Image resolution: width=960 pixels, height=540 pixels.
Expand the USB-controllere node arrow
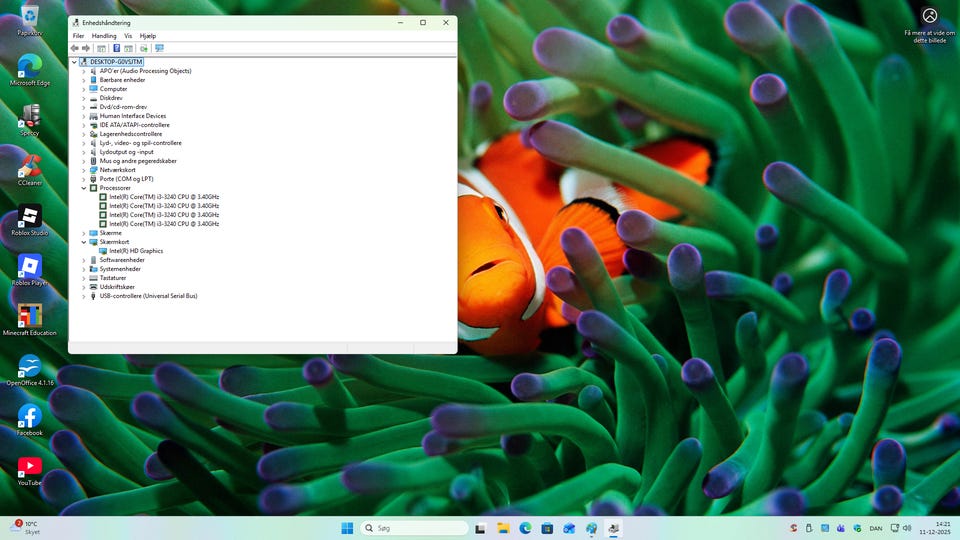[x=84, y=296]
